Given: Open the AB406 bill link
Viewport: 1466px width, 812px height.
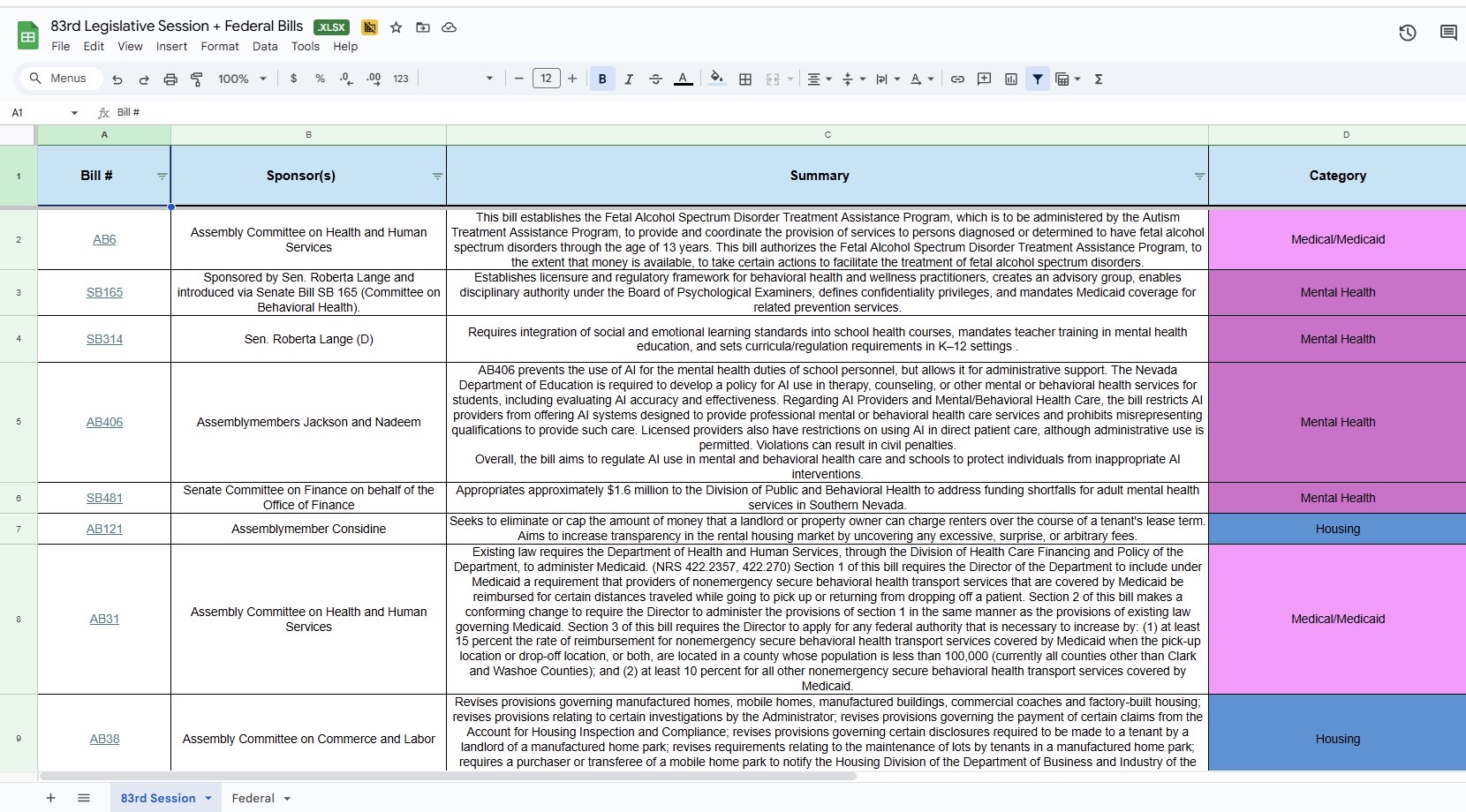Looking at the screenshot, I should click(104, 422).
